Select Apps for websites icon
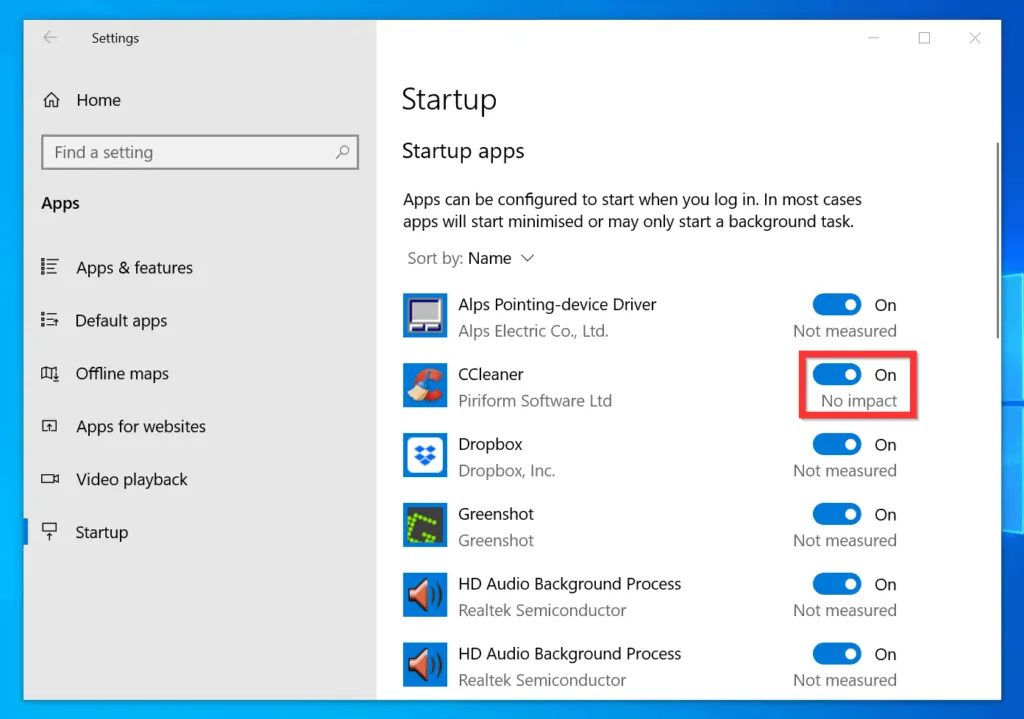Image resolution: width=1024 pixels, height=719 pixels. pyautogui.click(x=49, y=426)
